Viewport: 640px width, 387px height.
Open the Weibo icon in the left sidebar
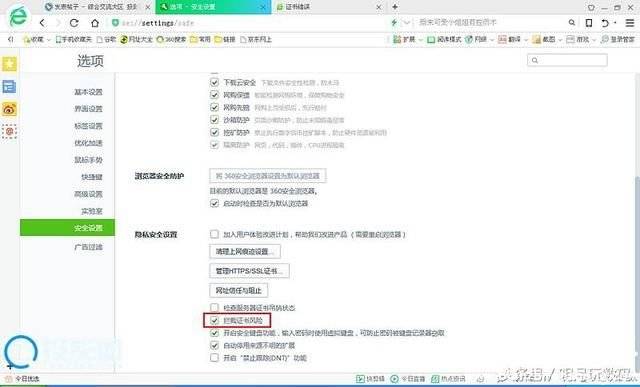coord(9,109)
